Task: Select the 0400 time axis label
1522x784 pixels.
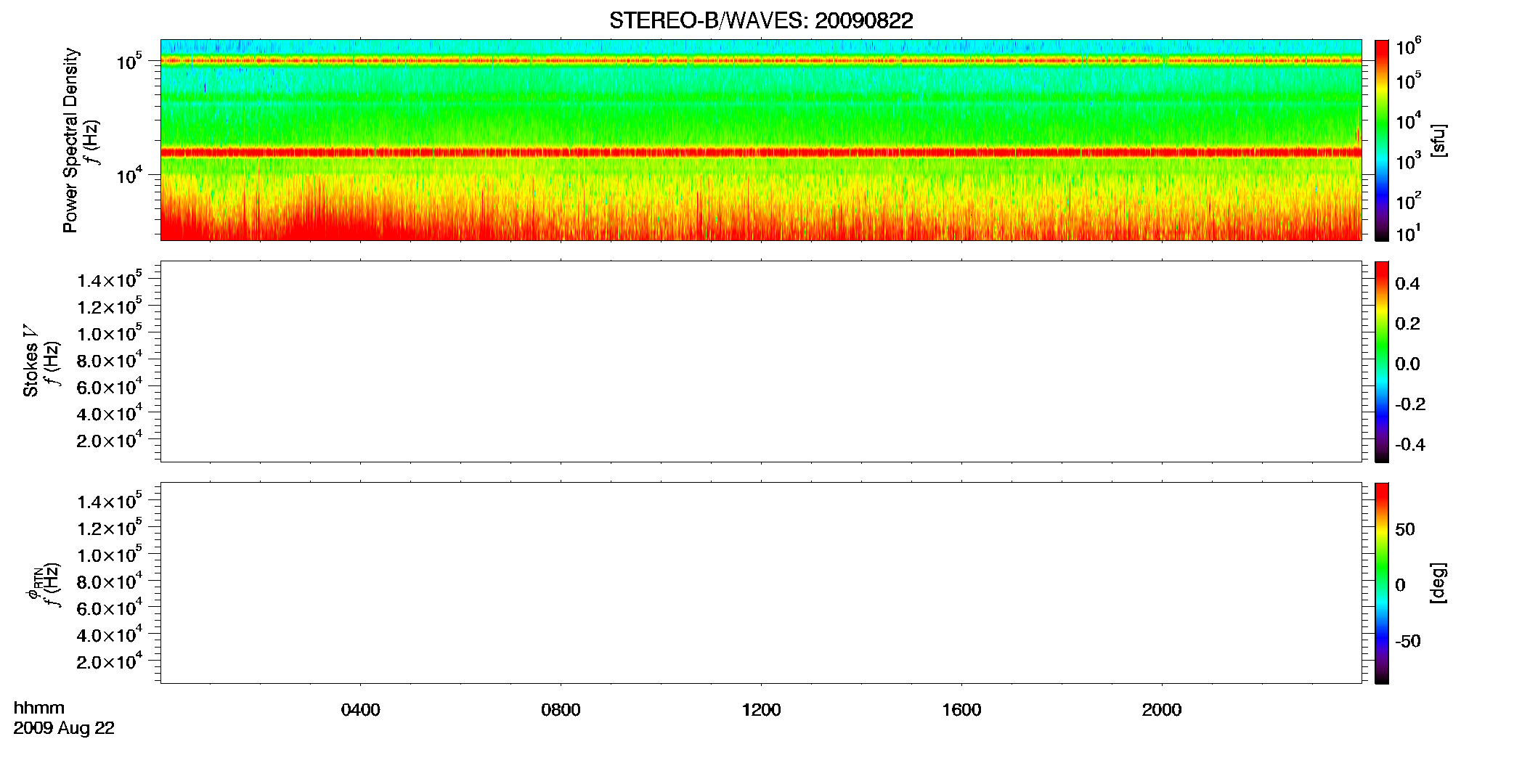Action: pos(361,710)
